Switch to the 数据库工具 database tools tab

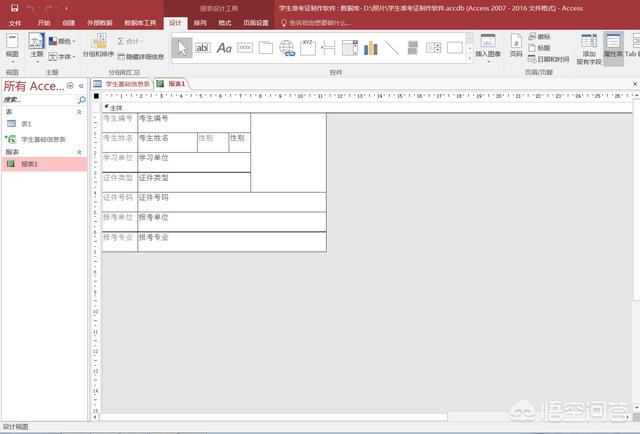pos(140,23)
